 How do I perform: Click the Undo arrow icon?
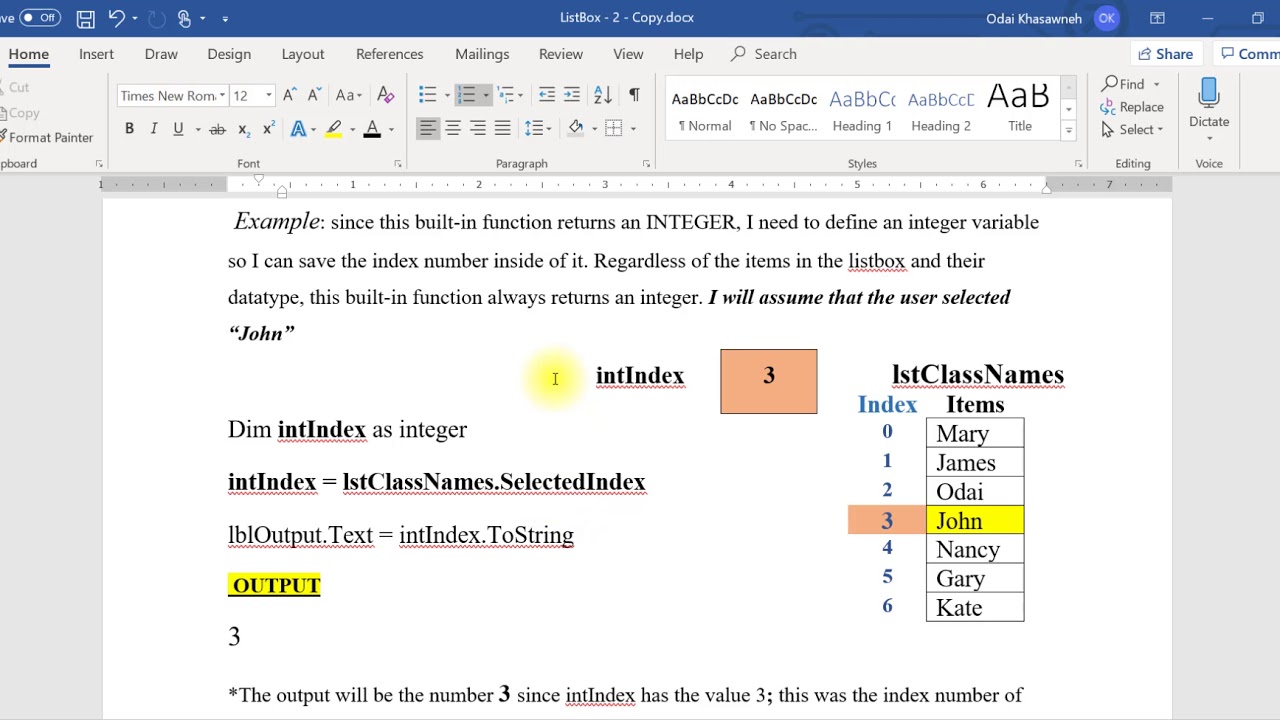tap(116, 18)
